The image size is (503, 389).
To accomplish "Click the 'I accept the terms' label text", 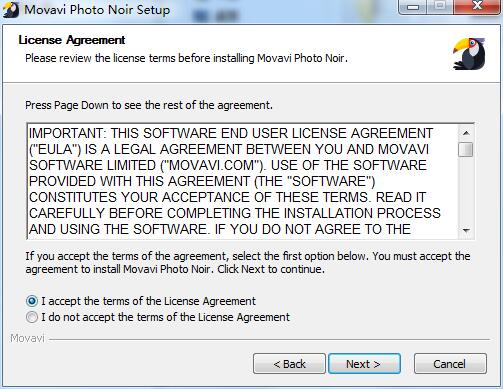I will click(148, 301).
